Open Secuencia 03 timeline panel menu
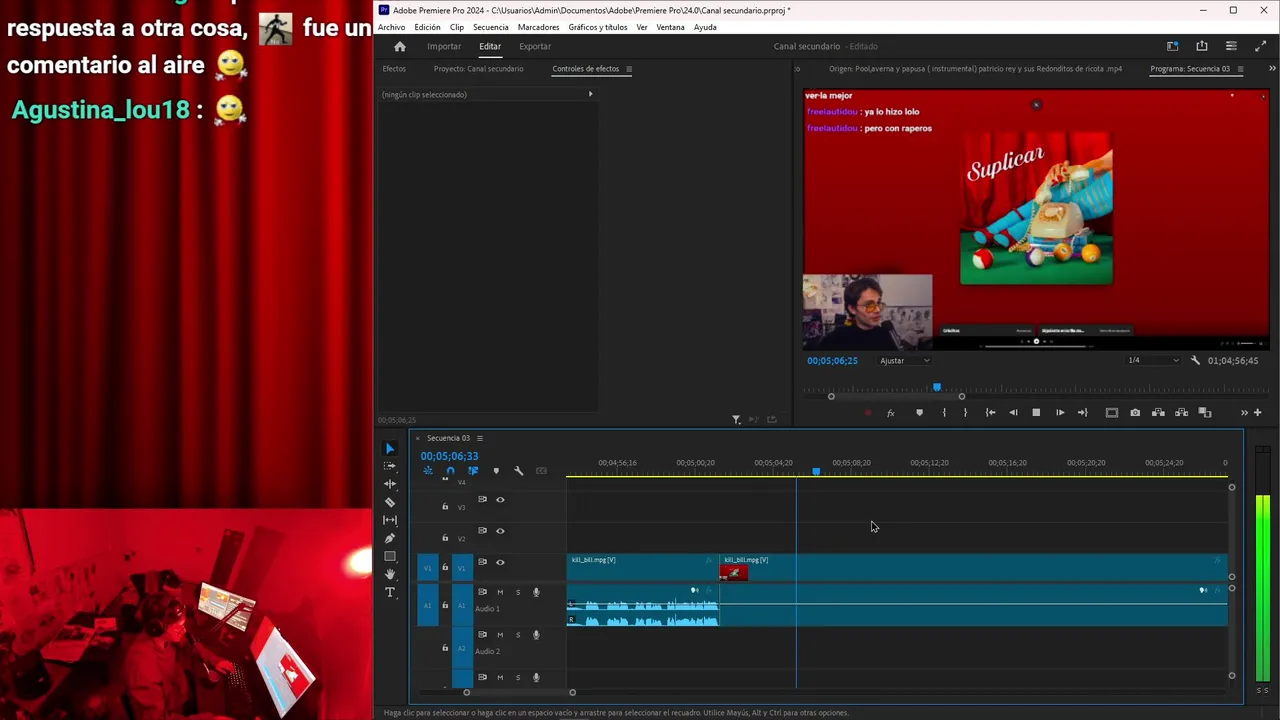This screenshot has height=720, width=1280. pos(479,438)
